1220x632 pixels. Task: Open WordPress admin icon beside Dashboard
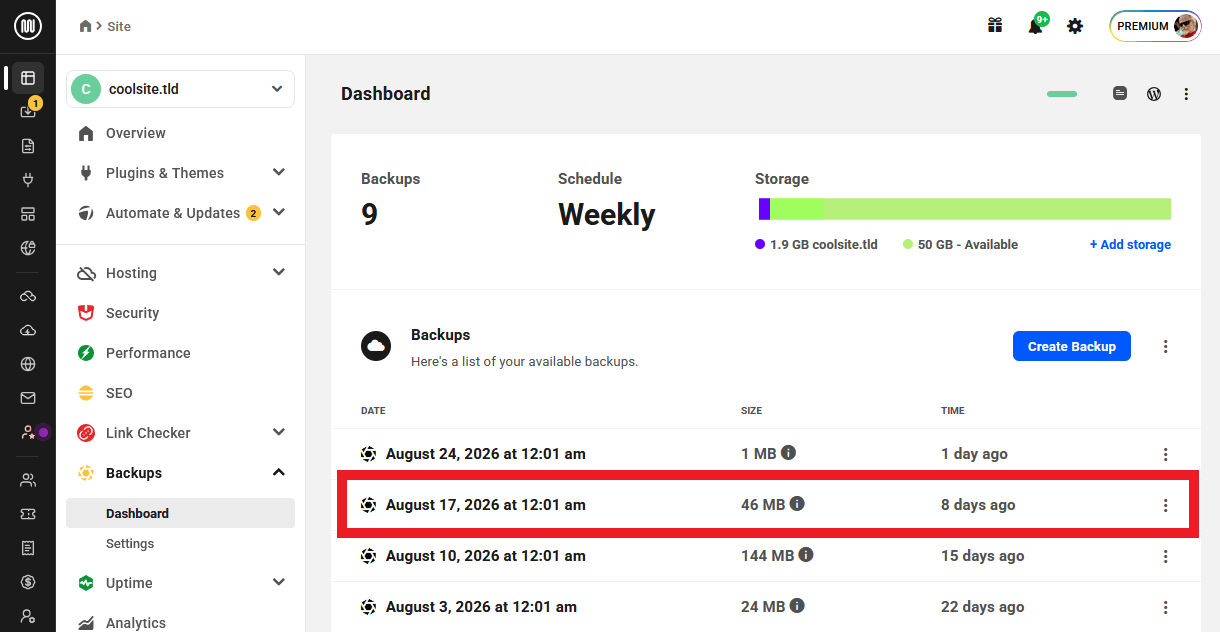(x=1154, y=94)
